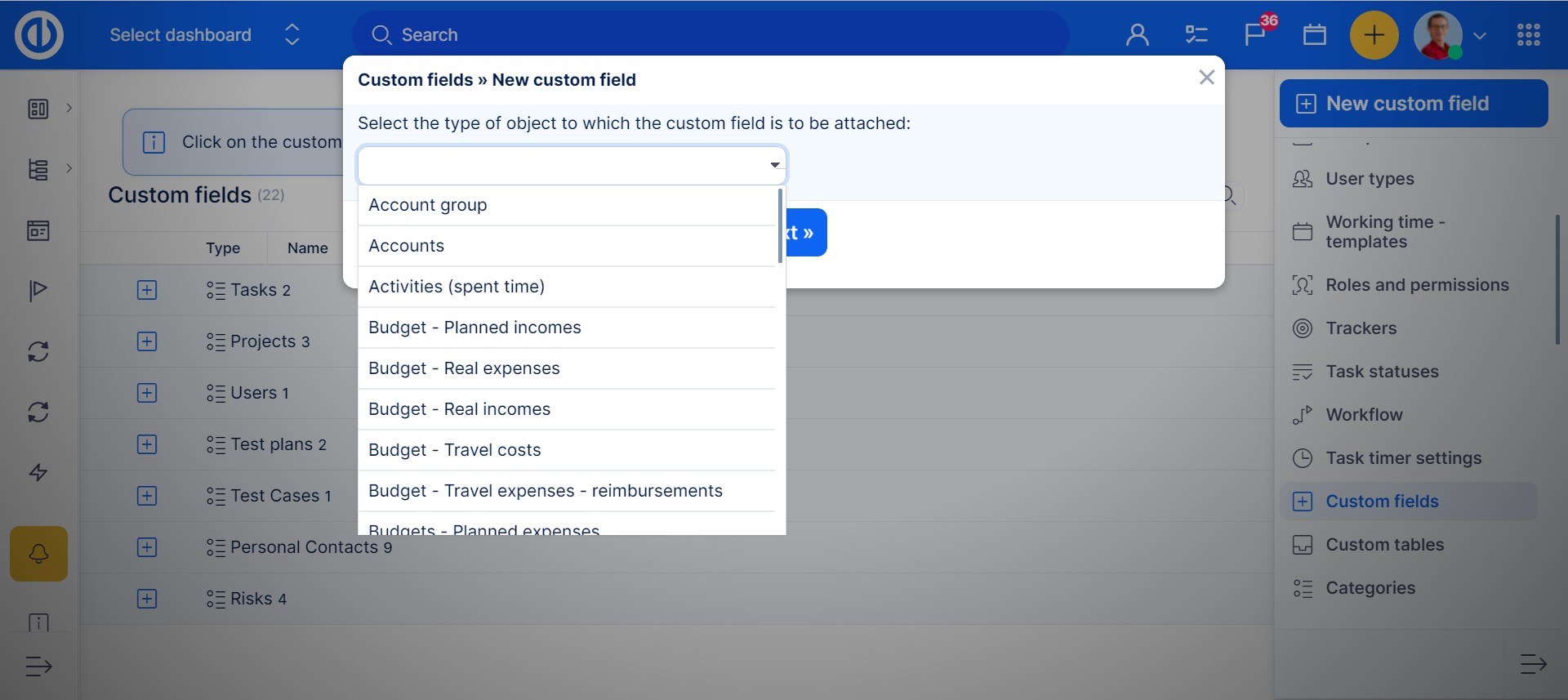The width and height of the screenshot is (1568, 700).
Task: Click the flag notifications icon with badge
Action: pyautogui.click(x=1254, y=35)
